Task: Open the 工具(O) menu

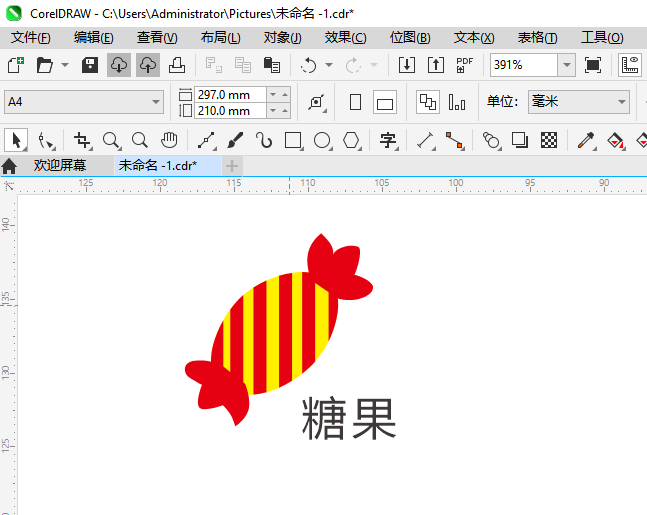Action: click(602, 38)
